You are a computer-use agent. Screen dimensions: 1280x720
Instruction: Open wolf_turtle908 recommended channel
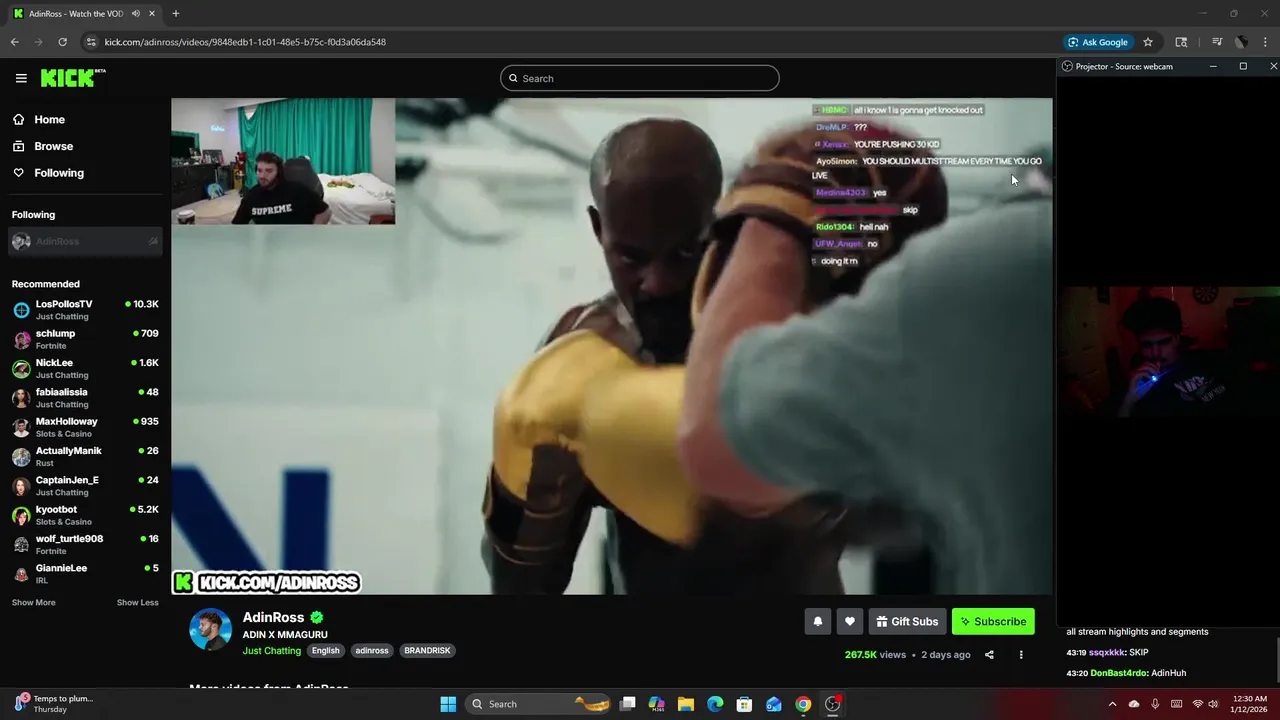pos(85,544)
